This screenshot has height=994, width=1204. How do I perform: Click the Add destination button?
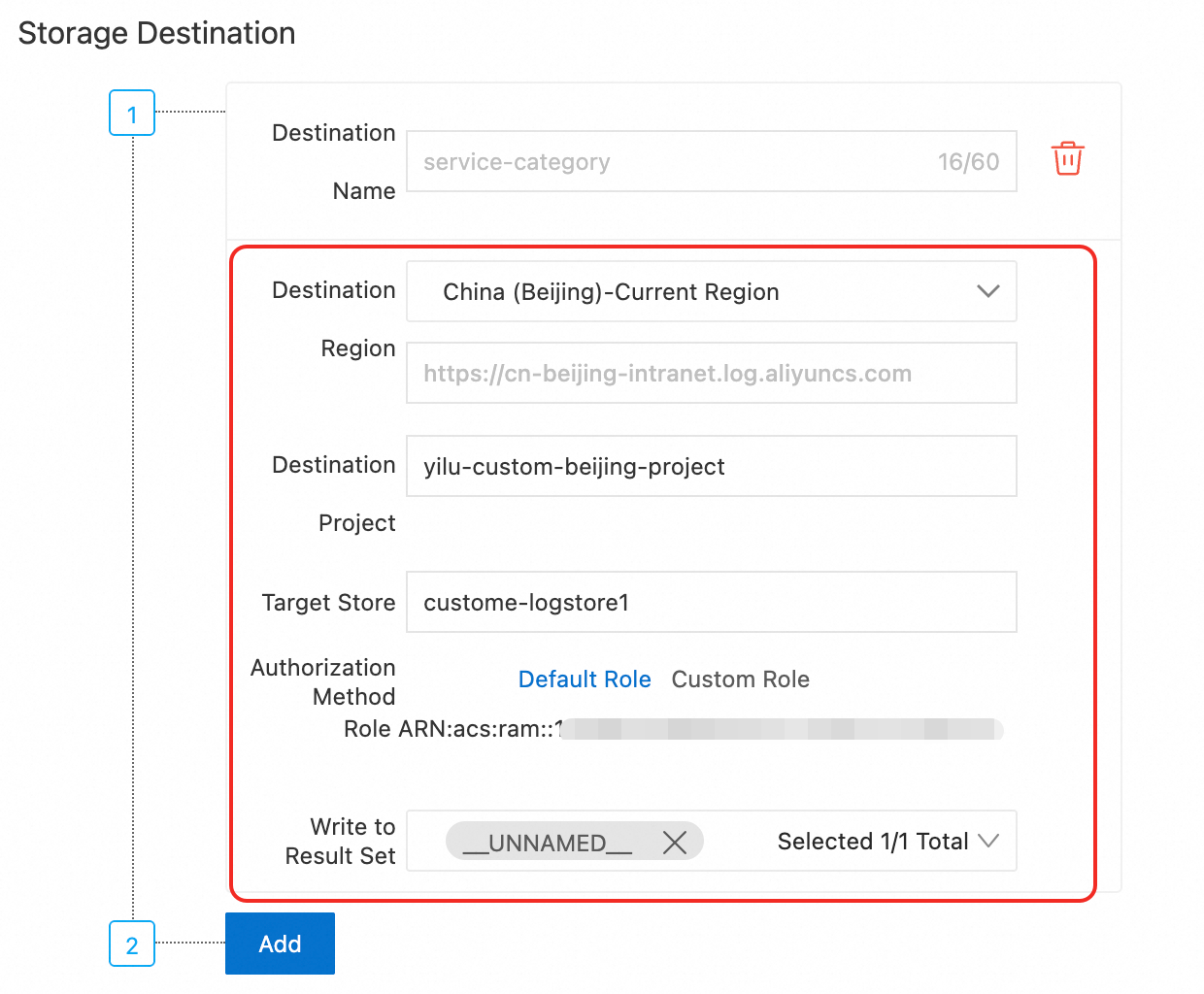coord(280,944)
